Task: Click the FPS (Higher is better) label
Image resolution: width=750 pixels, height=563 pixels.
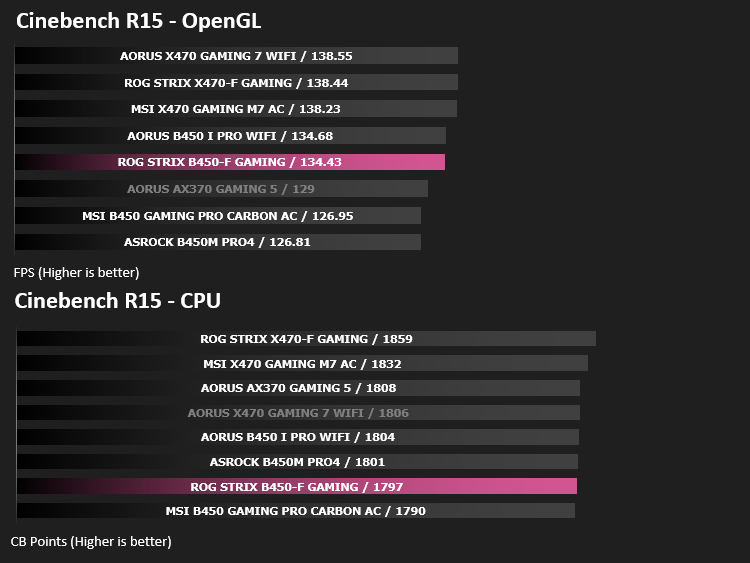Action: (x=77, y=273)
